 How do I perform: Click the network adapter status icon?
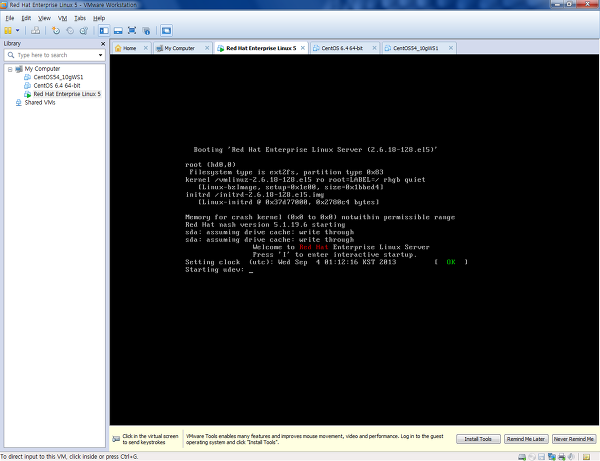coord(552,457)
